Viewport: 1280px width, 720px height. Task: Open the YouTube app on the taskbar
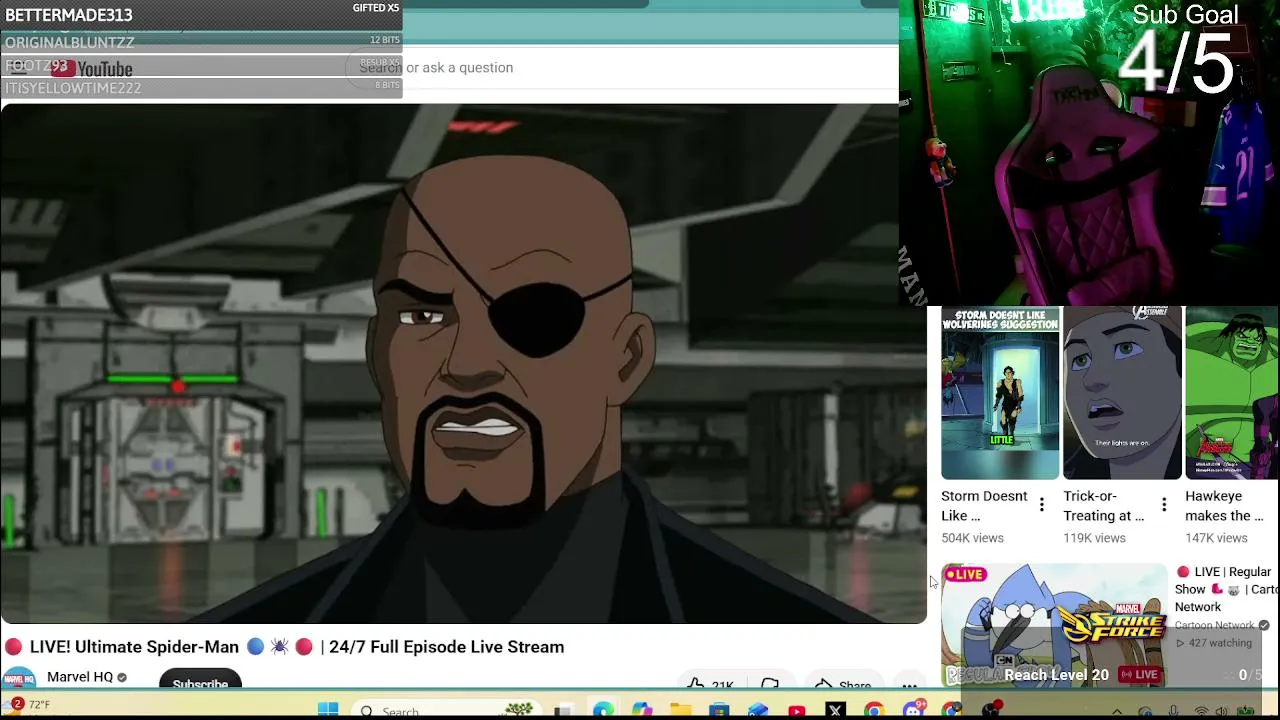click(797, 710)
